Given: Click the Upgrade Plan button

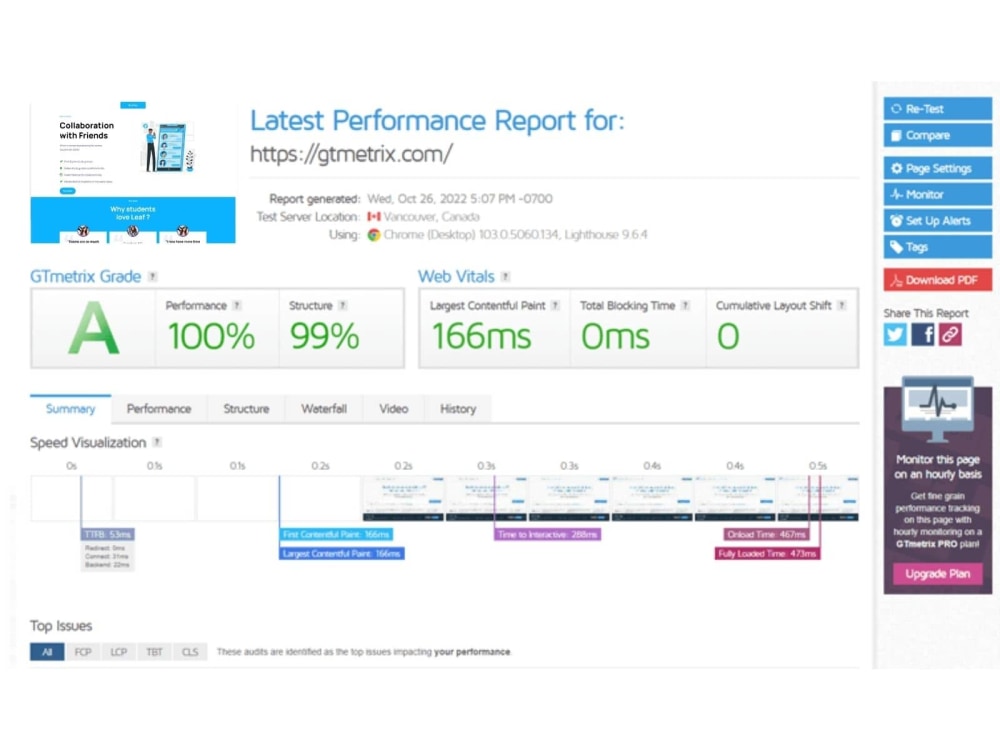Looking at the screenshot, I should 937,574.
